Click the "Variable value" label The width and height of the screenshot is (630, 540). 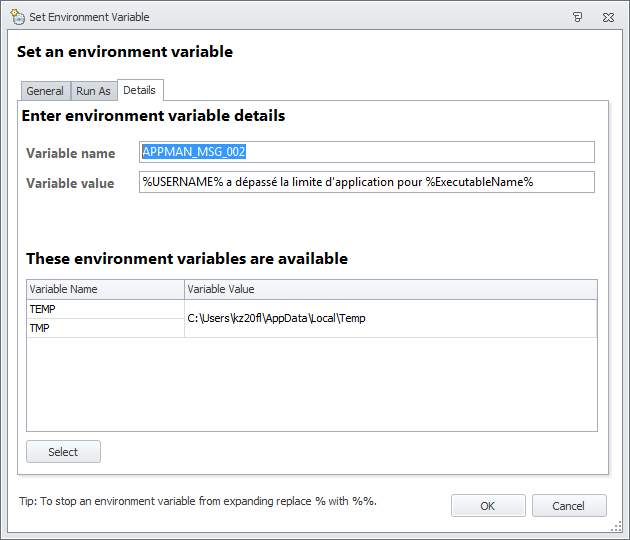click(70, 183)
